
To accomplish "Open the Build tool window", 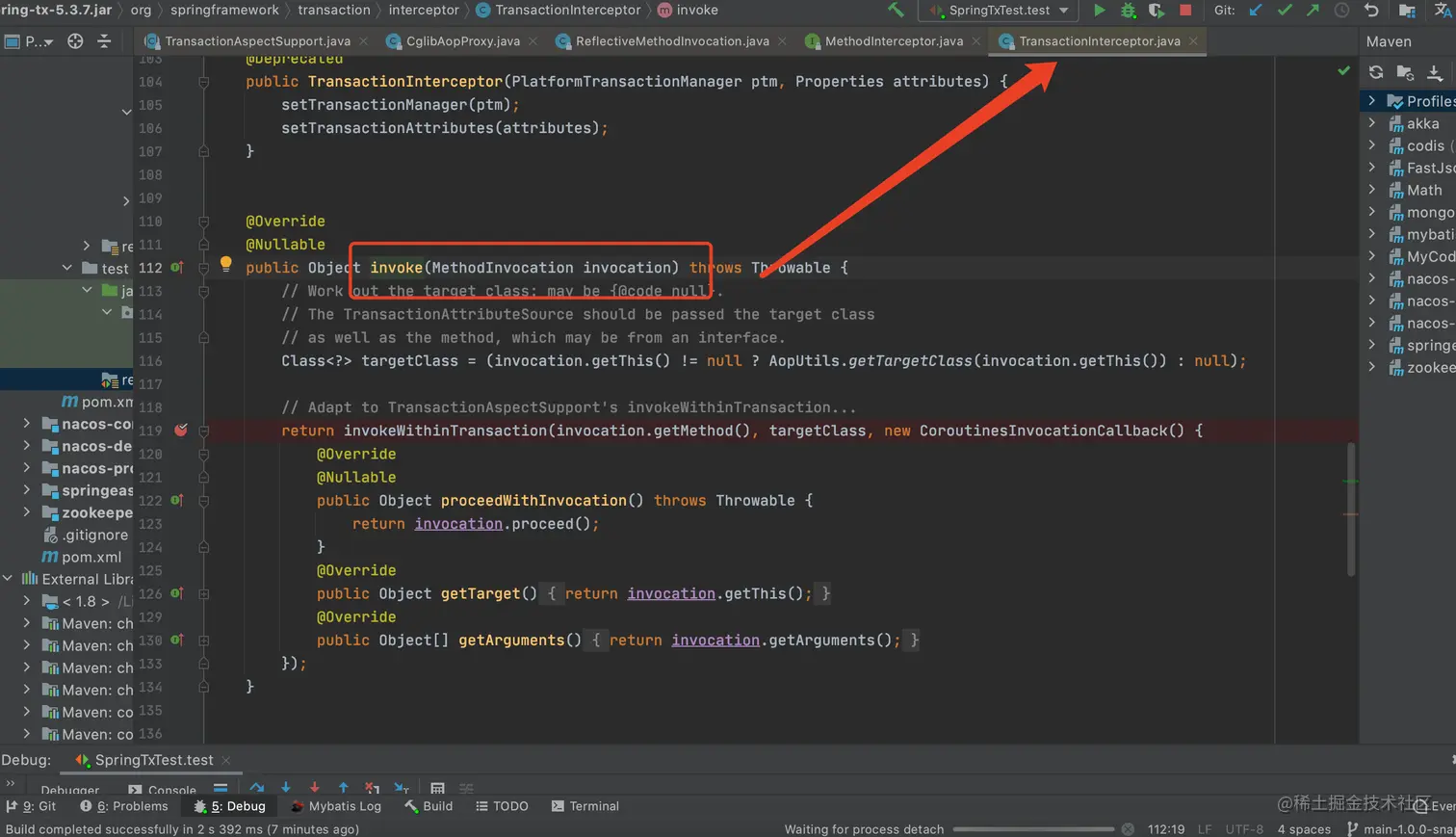I will click(429, 806).
